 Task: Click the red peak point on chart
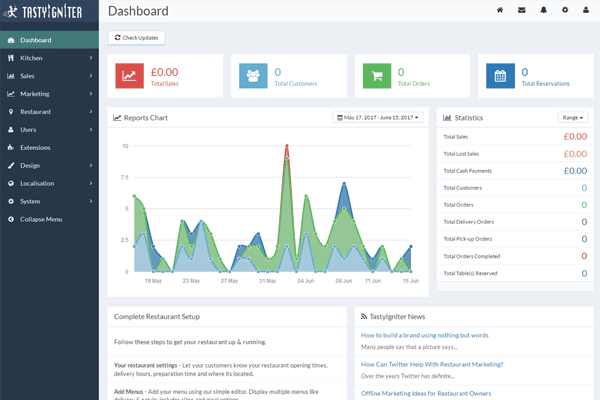tap(287, 146)
